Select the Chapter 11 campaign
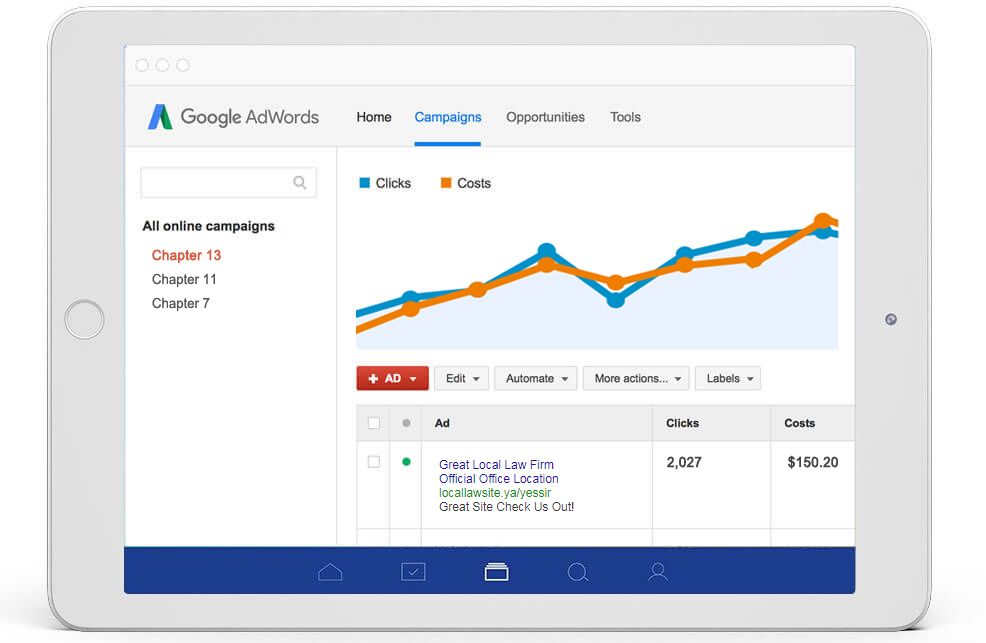The image size is (986, 643). pos(184,279)
